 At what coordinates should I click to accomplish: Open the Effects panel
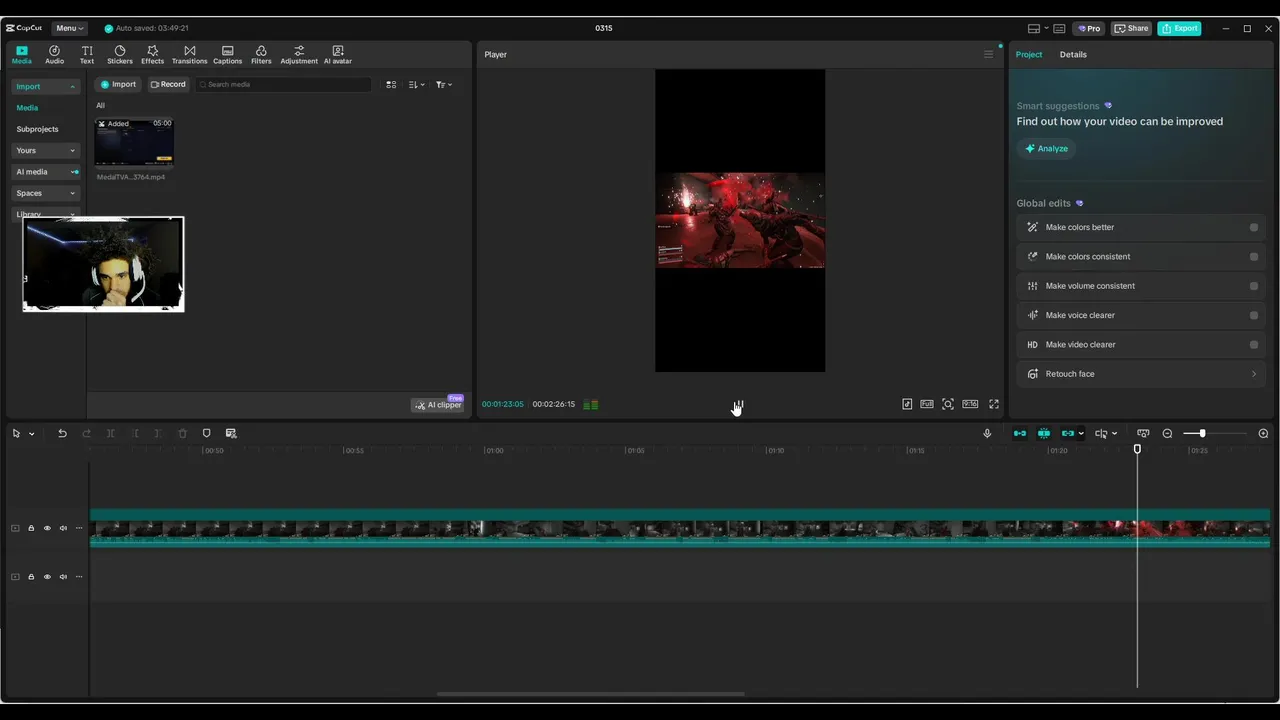click(152, 55)
